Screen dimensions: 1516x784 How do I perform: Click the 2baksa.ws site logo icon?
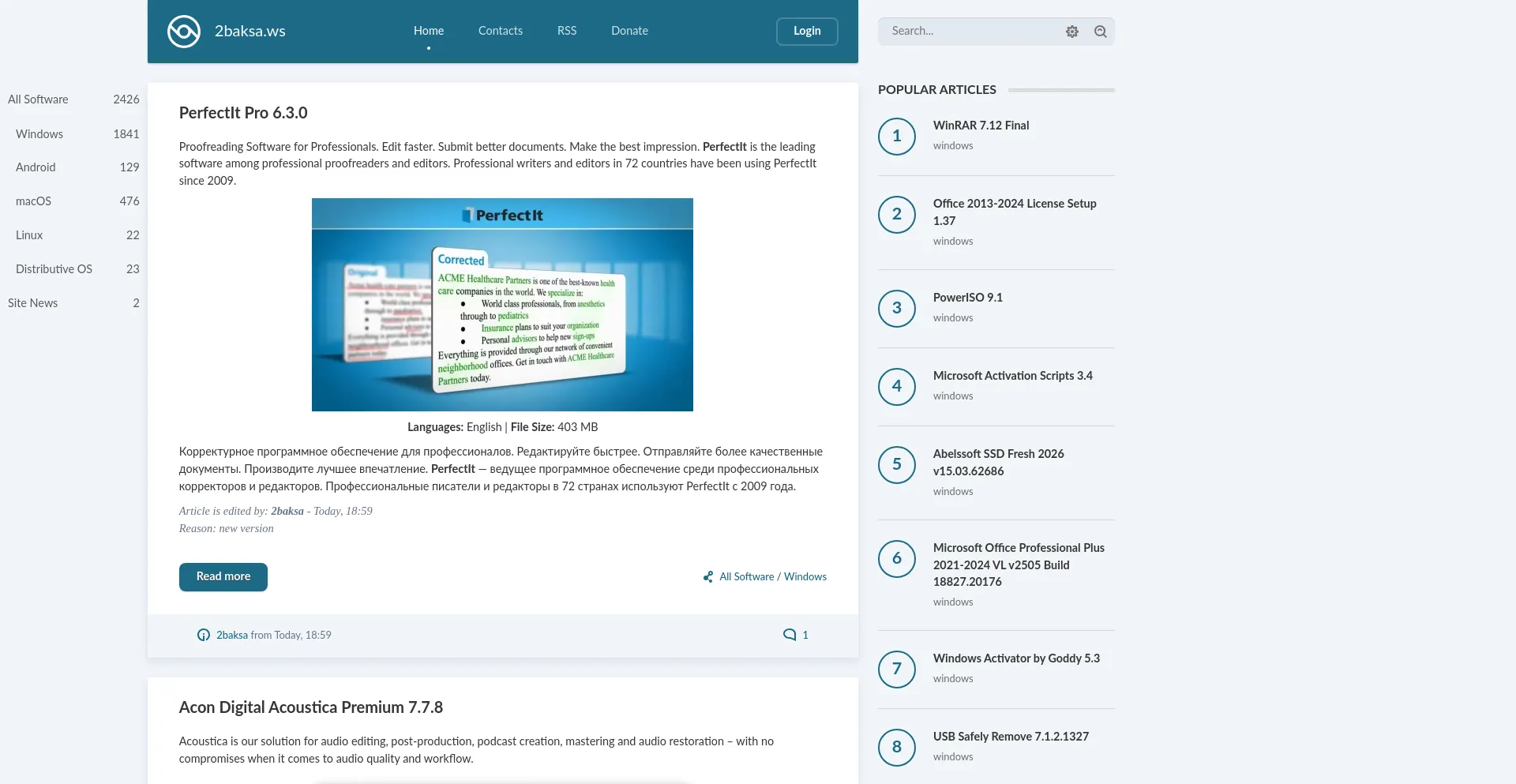(184, 32)
